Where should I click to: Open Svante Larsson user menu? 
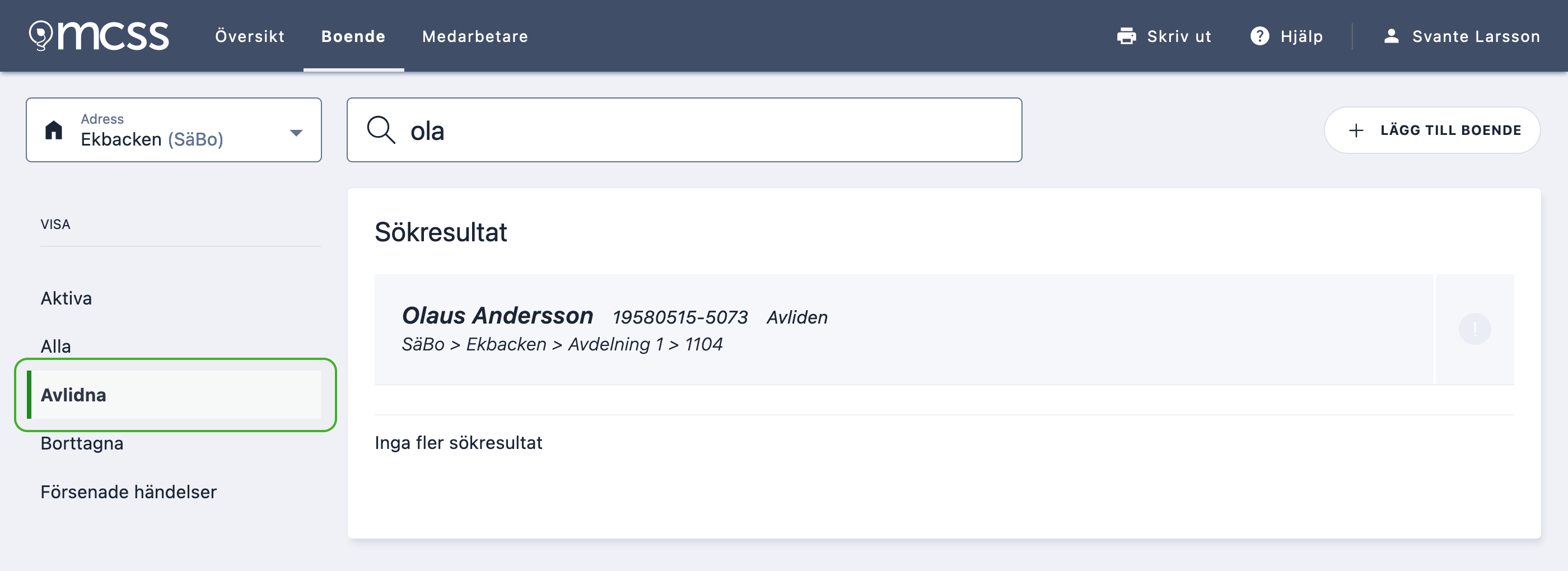(x=1475, y=36)
